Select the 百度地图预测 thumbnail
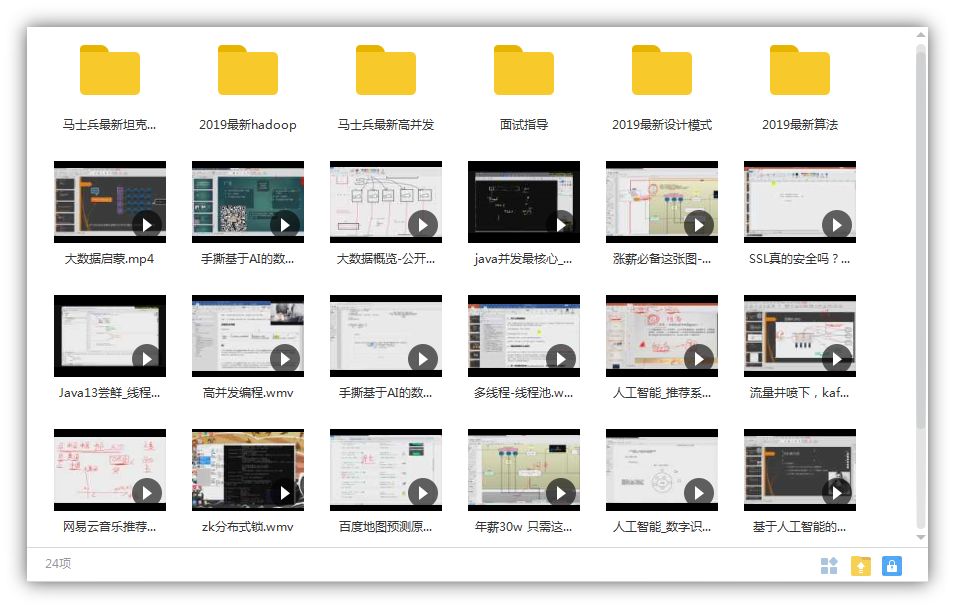The width and height of the screenshot is (956, 610). click(385, 469)
